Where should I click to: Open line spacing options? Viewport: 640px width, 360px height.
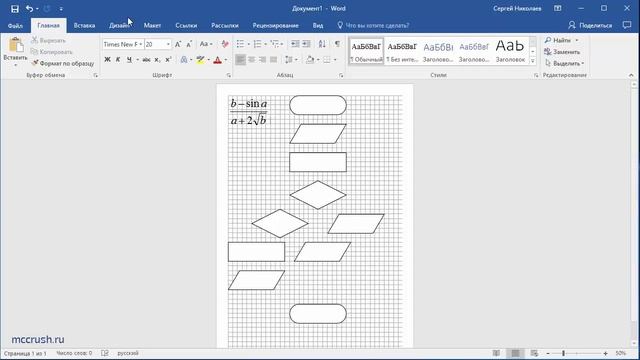tap(289, 60)
